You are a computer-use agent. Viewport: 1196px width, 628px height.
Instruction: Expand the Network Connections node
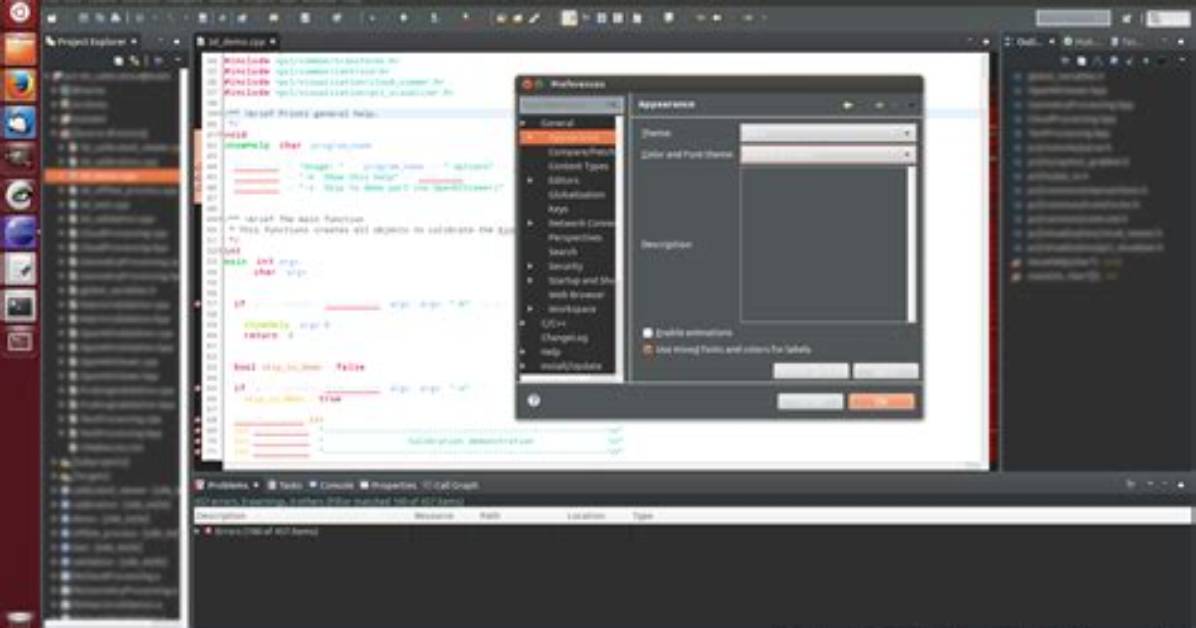[531, 223]
